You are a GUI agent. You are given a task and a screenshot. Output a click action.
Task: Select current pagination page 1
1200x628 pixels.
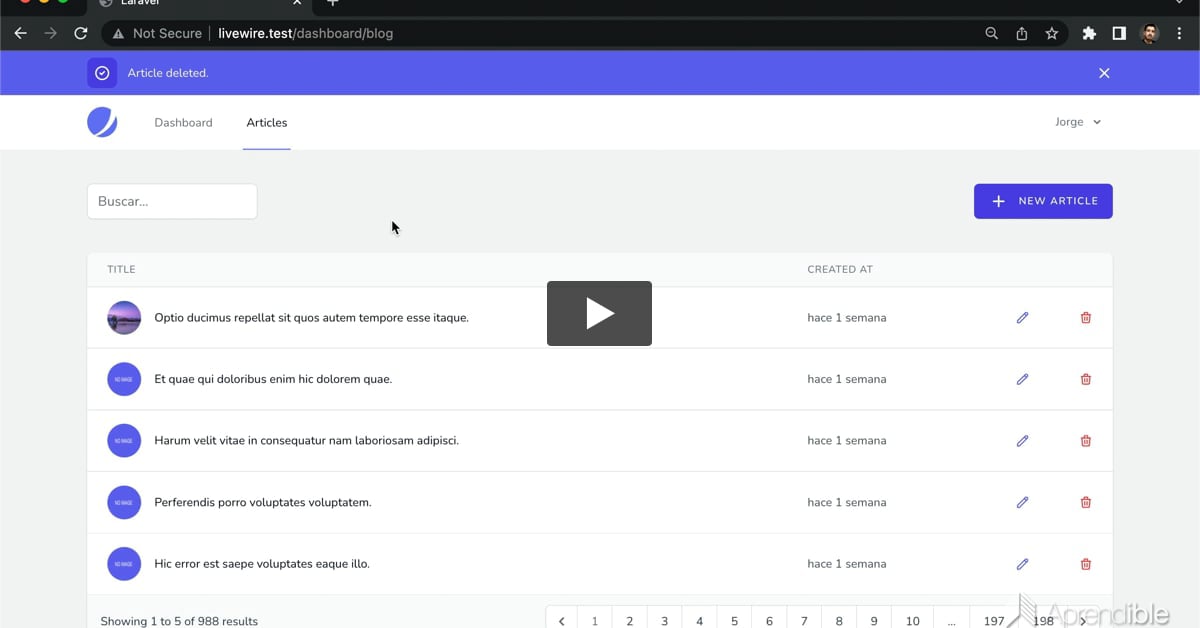tap(595, 620)
